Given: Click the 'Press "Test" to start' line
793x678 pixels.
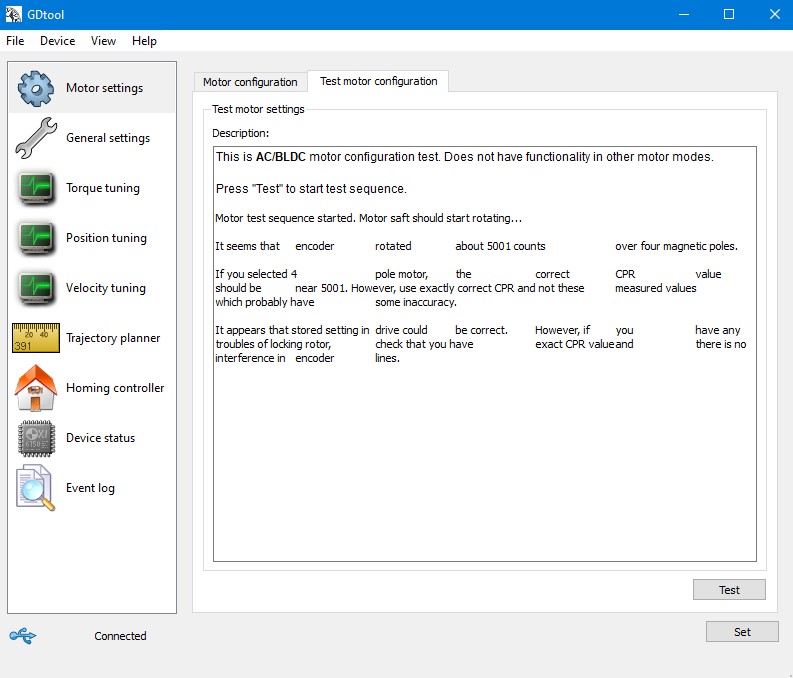Looking at the screenshot, I should click(311, 189).
